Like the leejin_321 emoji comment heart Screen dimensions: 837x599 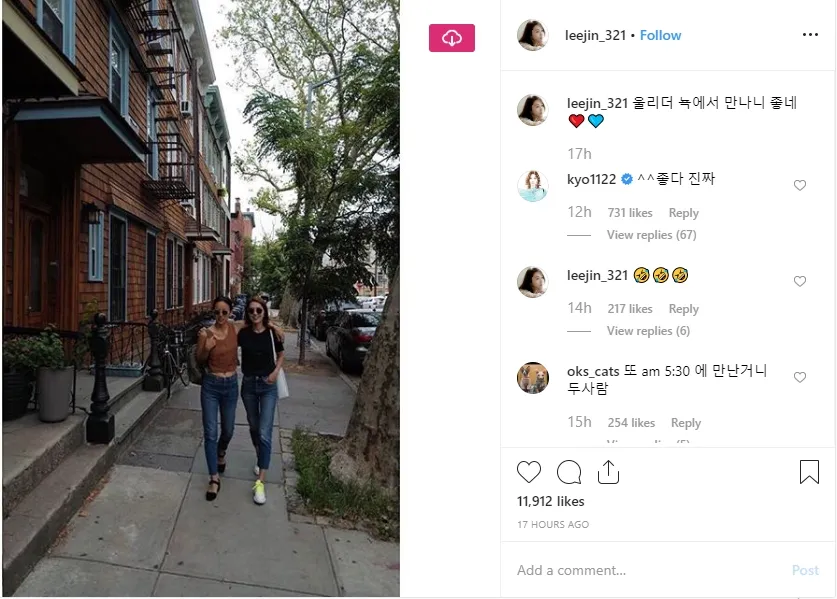pos(800,281)
